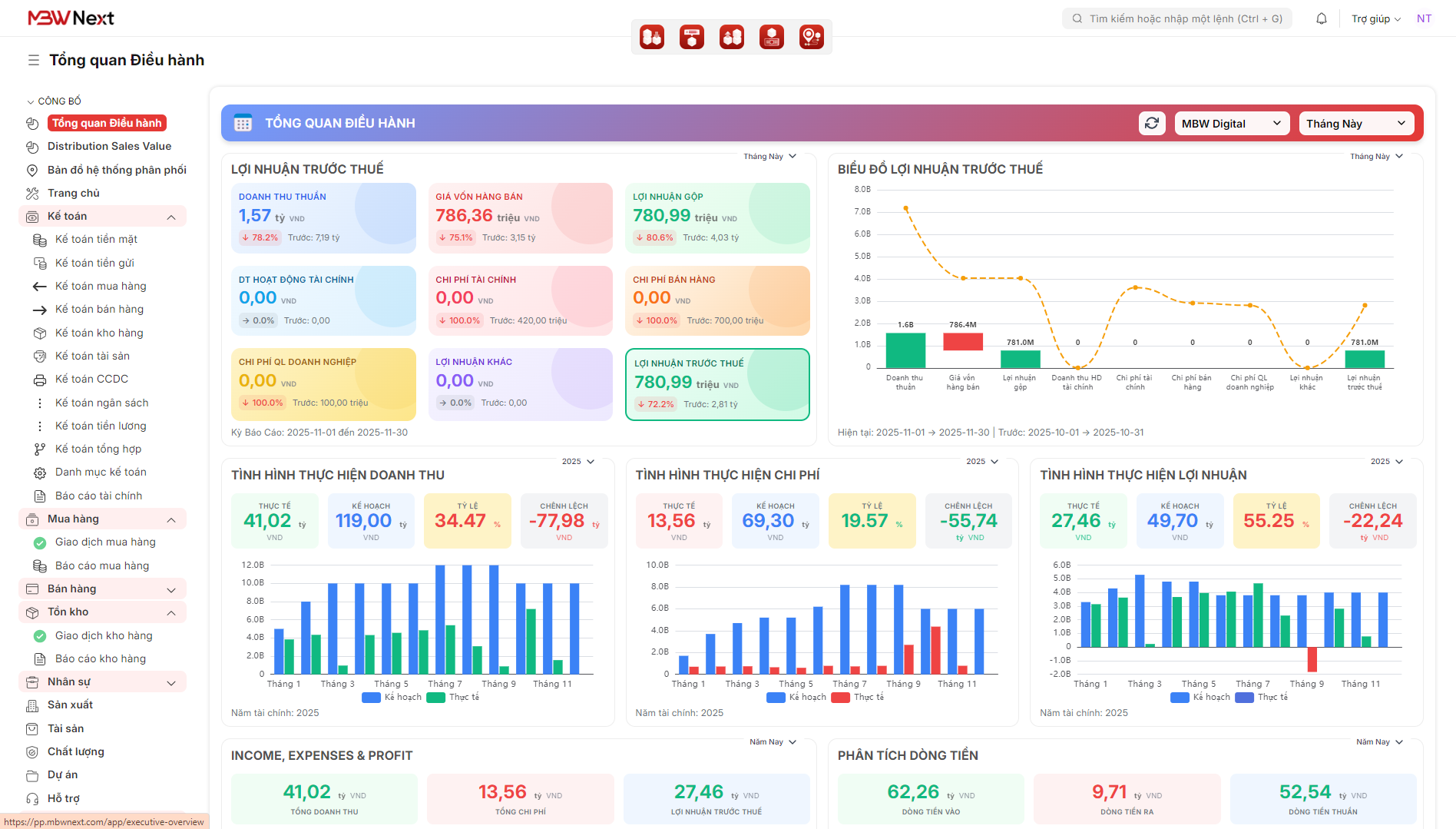This screenshot has width=1456, height=829.
Task: Click the NT user avatar
Action: [1424, 18]
